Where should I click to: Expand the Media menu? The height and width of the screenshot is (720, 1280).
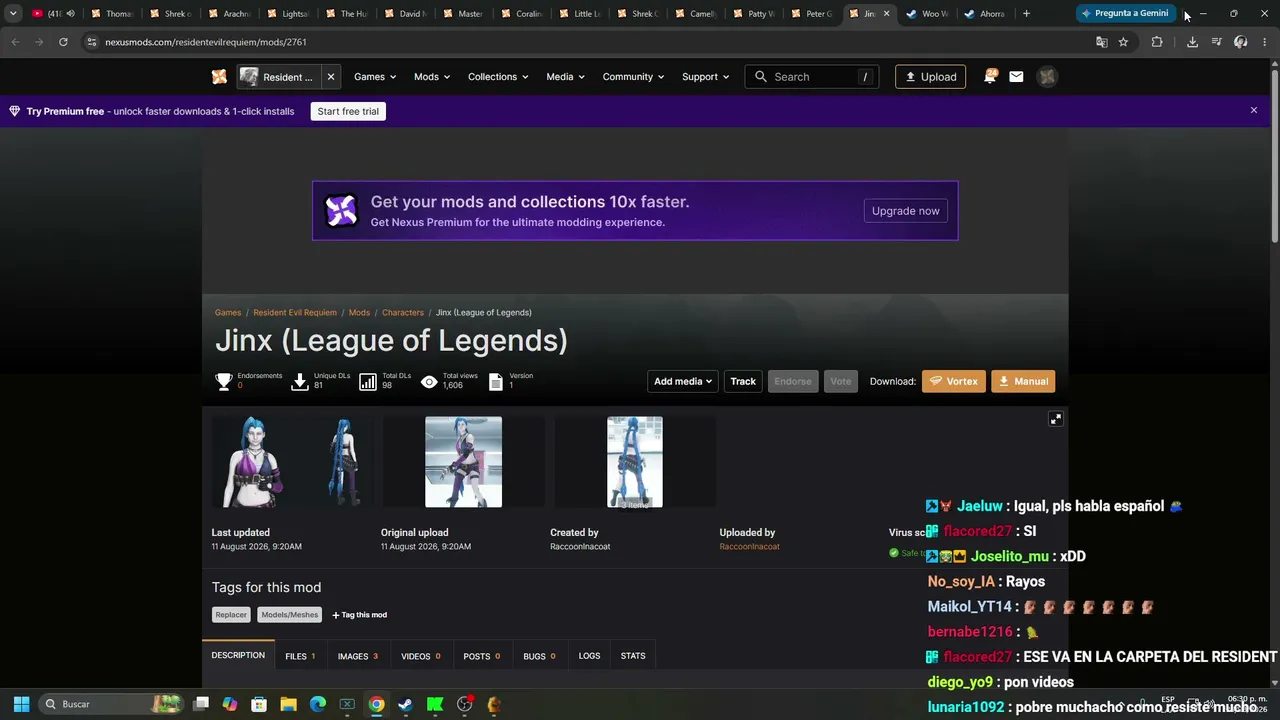(x=565, y=77)
